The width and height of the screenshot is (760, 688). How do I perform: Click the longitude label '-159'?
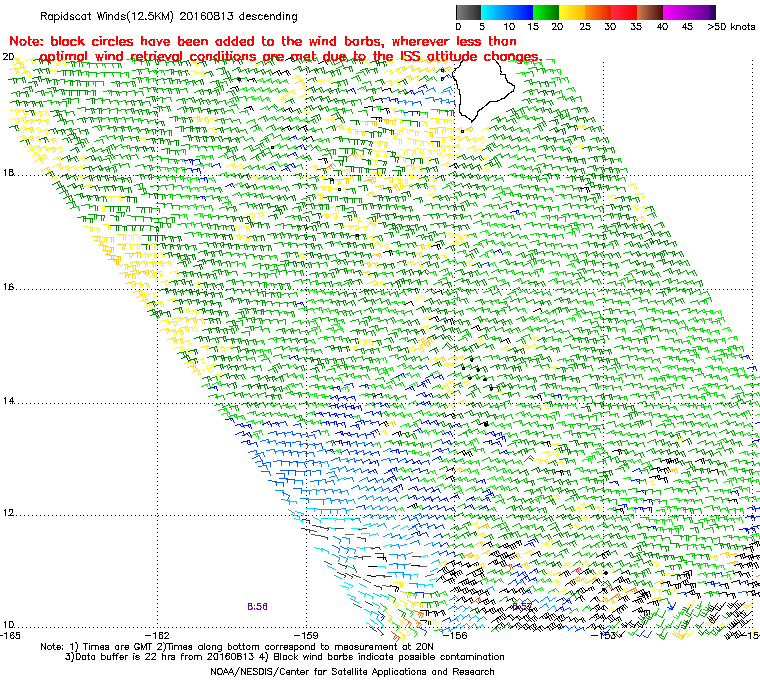coord(307,636)
